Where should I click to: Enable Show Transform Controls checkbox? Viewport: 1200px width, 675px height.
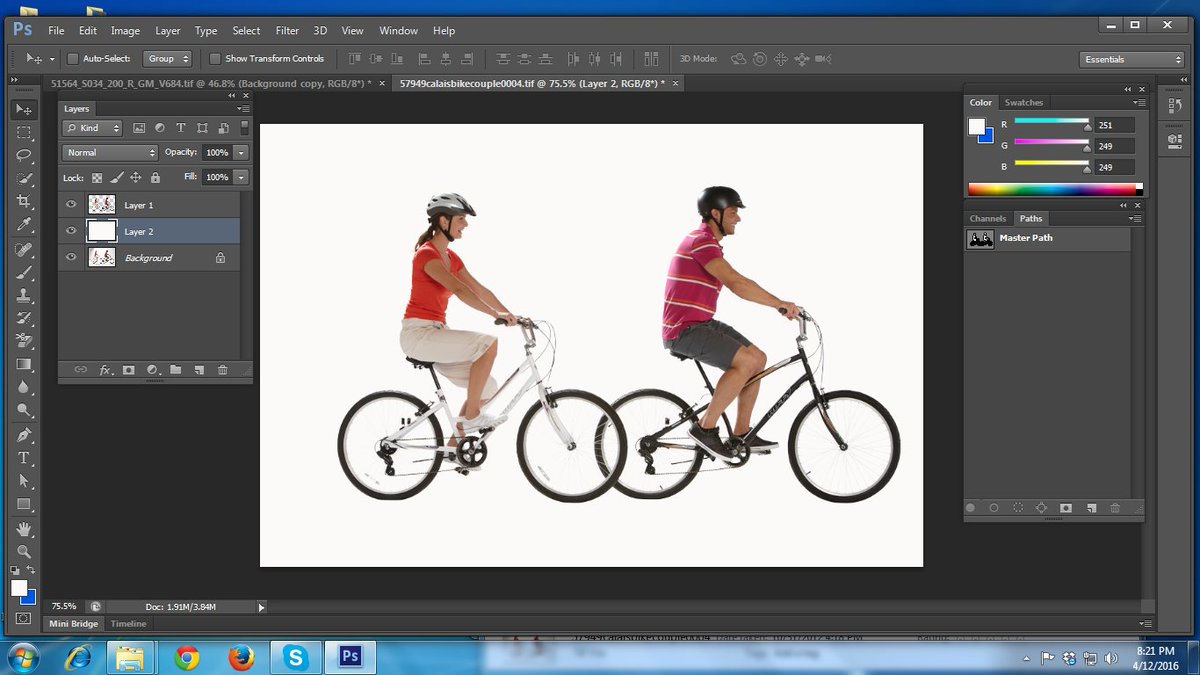[x=215, y=59]
